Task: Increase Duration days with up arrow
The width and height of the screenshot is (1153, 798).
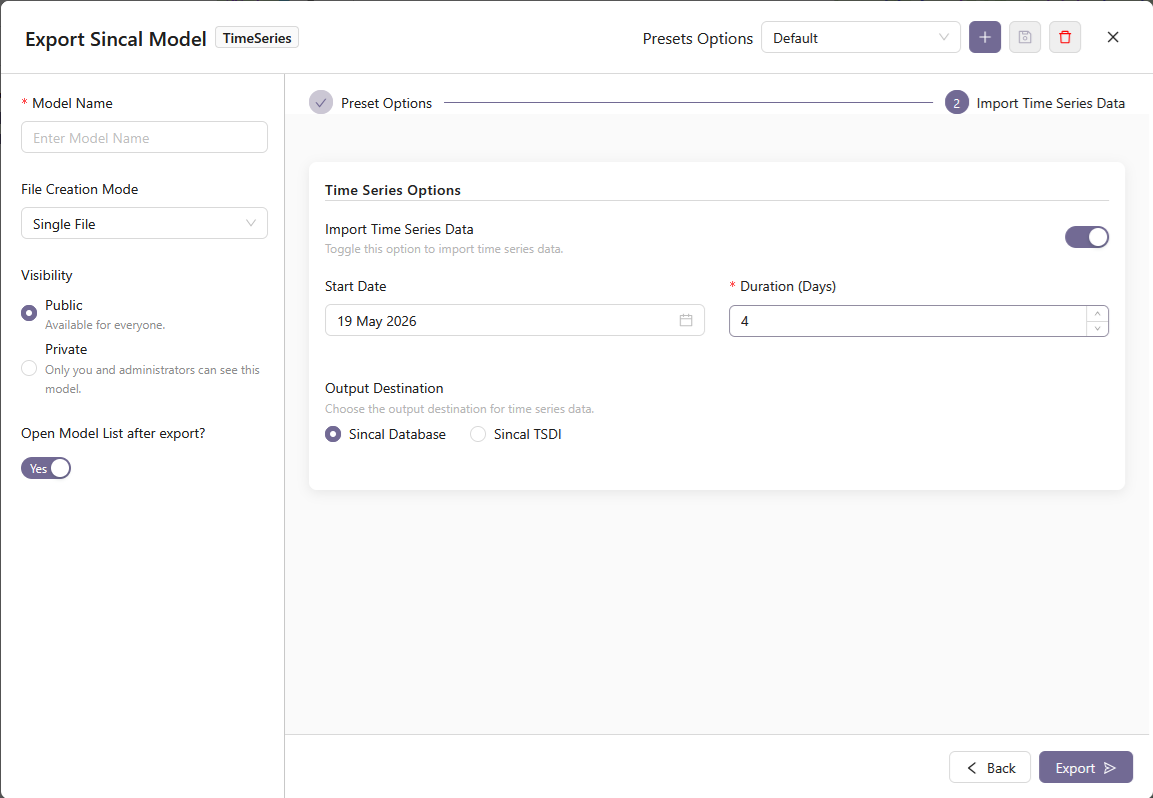Action: 1097,314
